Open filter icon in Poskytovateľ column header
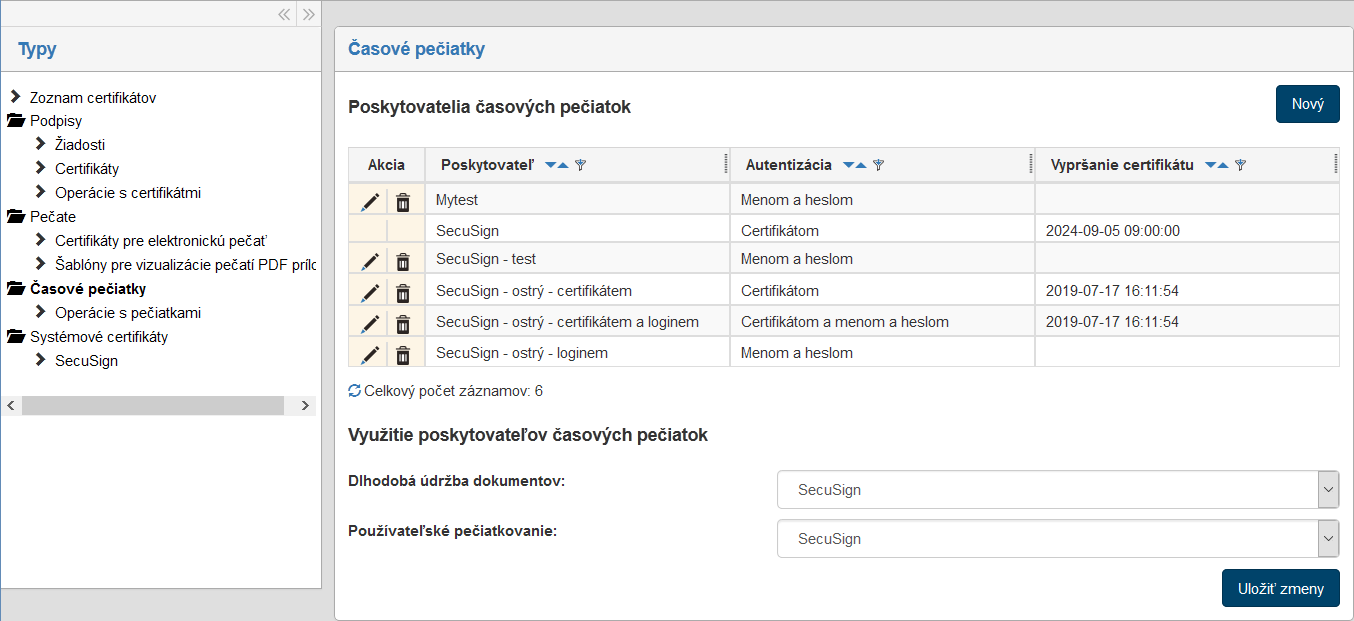This screenshot has width=1354, height=621. pyautogui.click(x=581, y=165)
